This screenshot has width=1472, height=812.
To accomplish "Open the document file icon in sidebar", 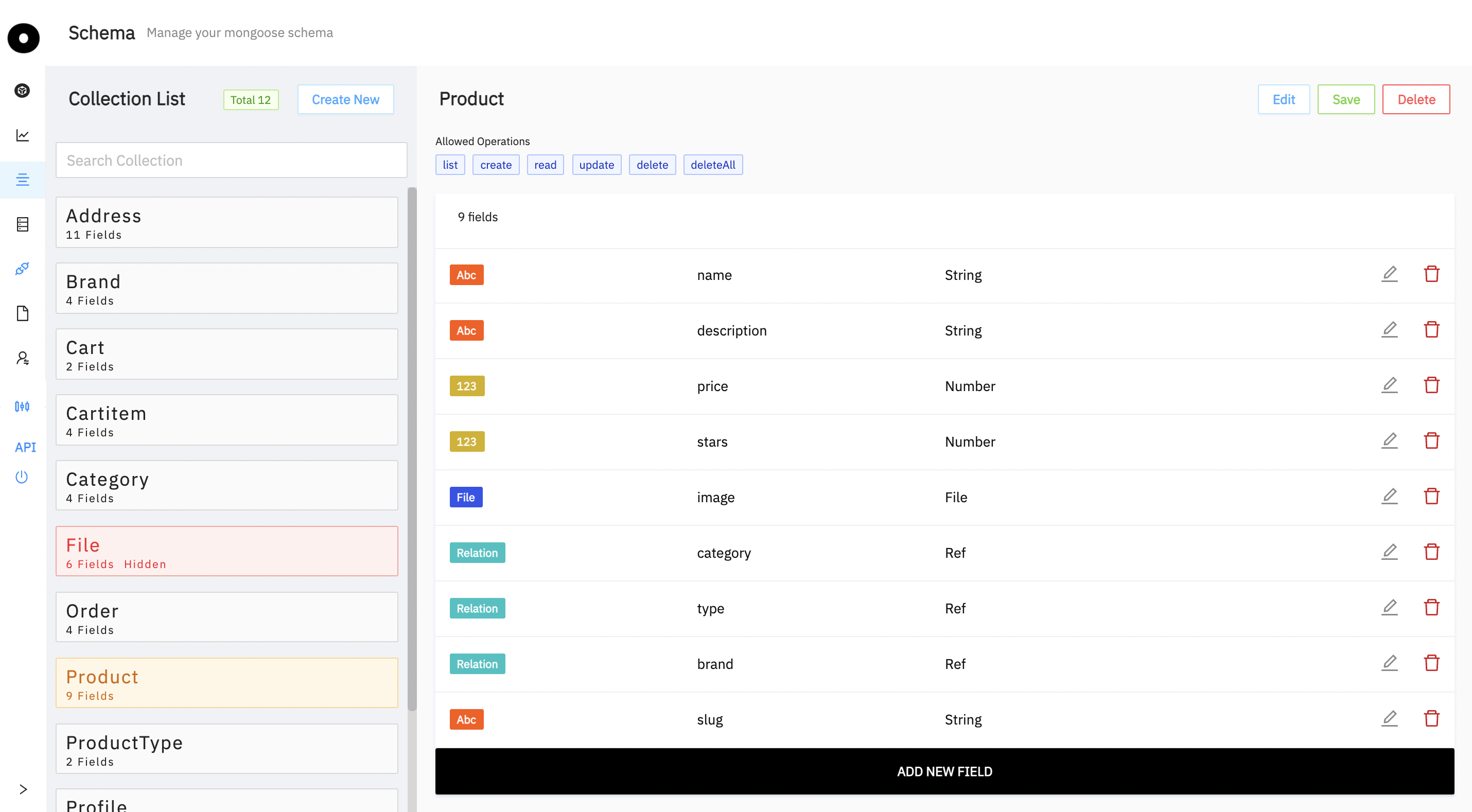I will [x=22, y=313].
